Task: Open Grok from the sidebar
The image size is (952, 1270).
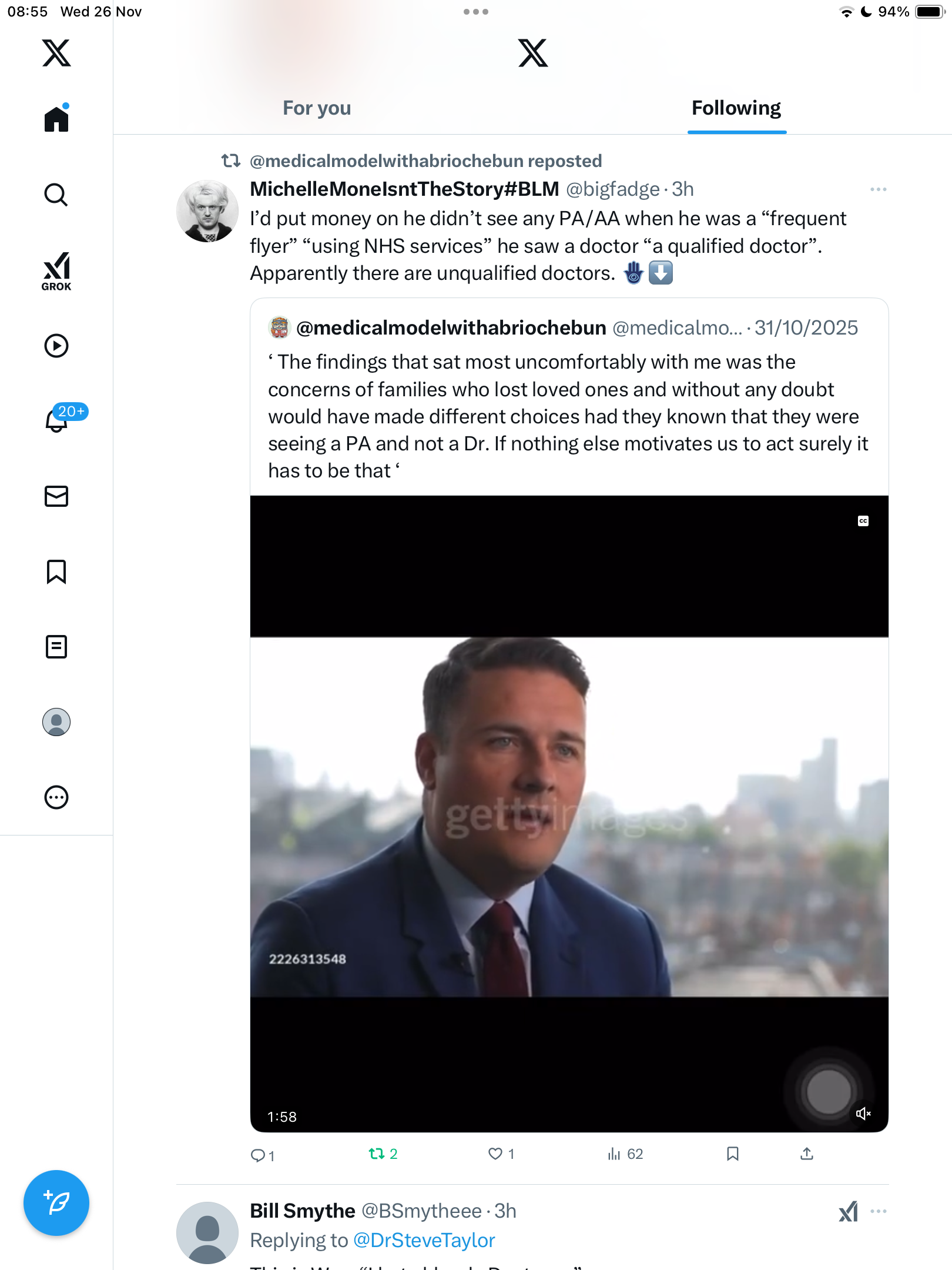Action: pos(56,272)
